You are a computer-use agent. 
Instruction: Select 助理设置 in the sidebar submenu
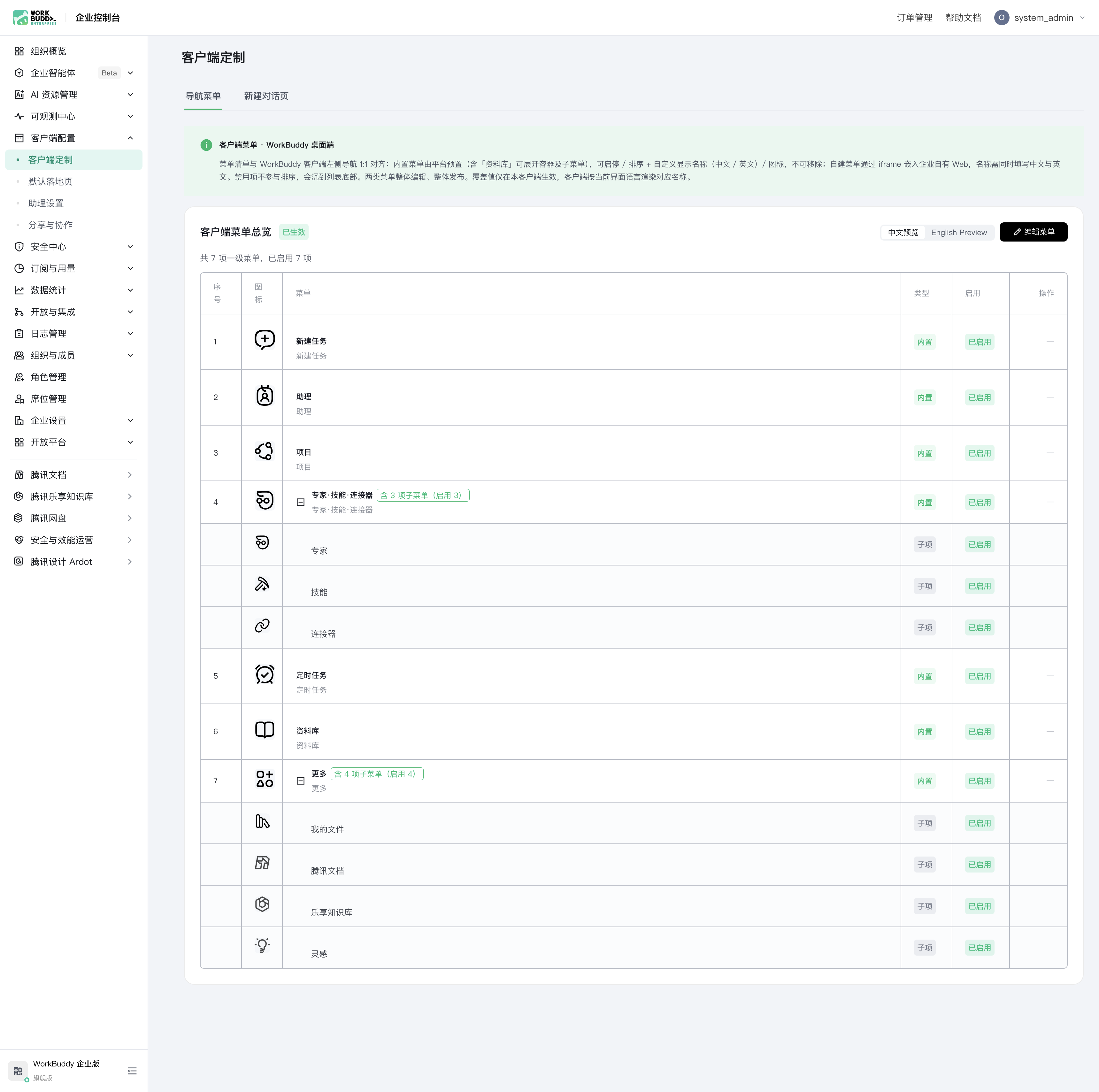click(74, 203)
